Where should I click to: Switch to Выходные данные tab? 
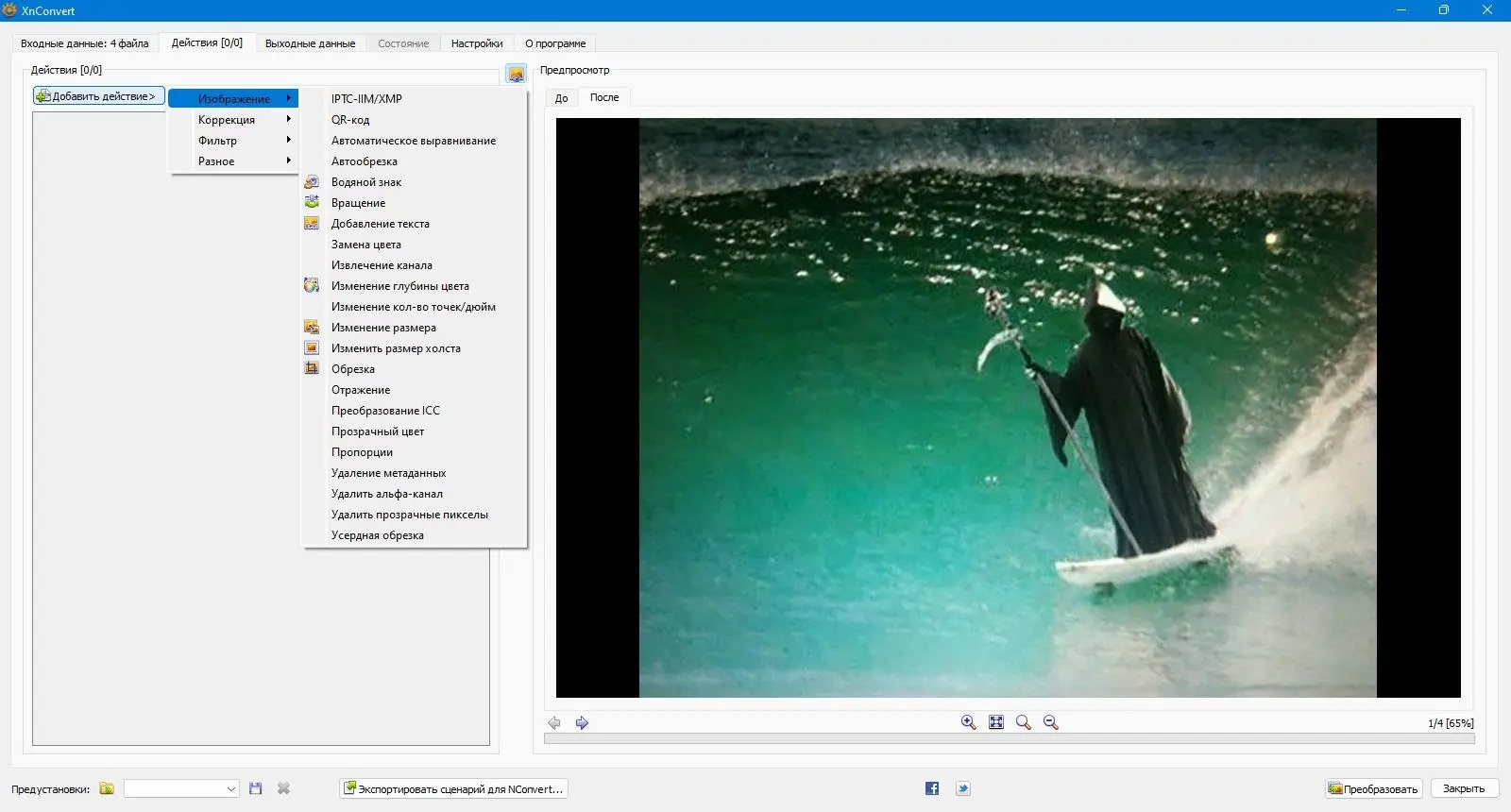coord(310,43)
